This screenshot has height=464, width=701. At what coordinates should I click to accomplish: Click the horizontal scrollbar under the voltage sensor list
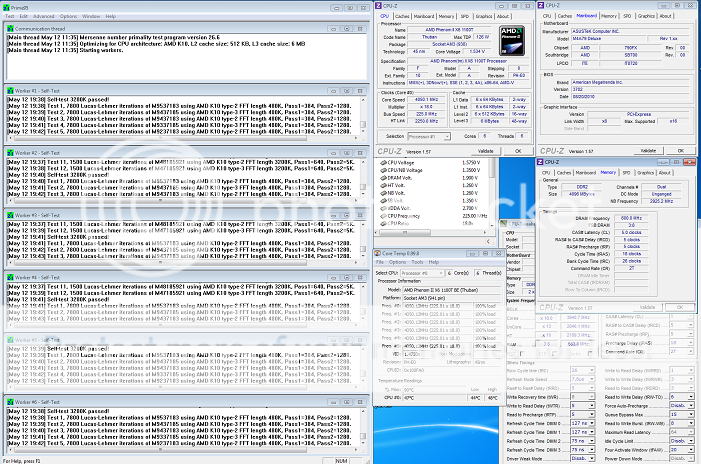431,232
